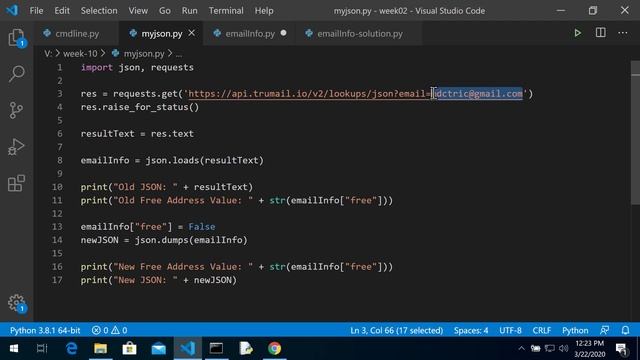The height and width of the screenshot is (360, 640).
Task: Split the editor to the right
Action: coord(600,33)
